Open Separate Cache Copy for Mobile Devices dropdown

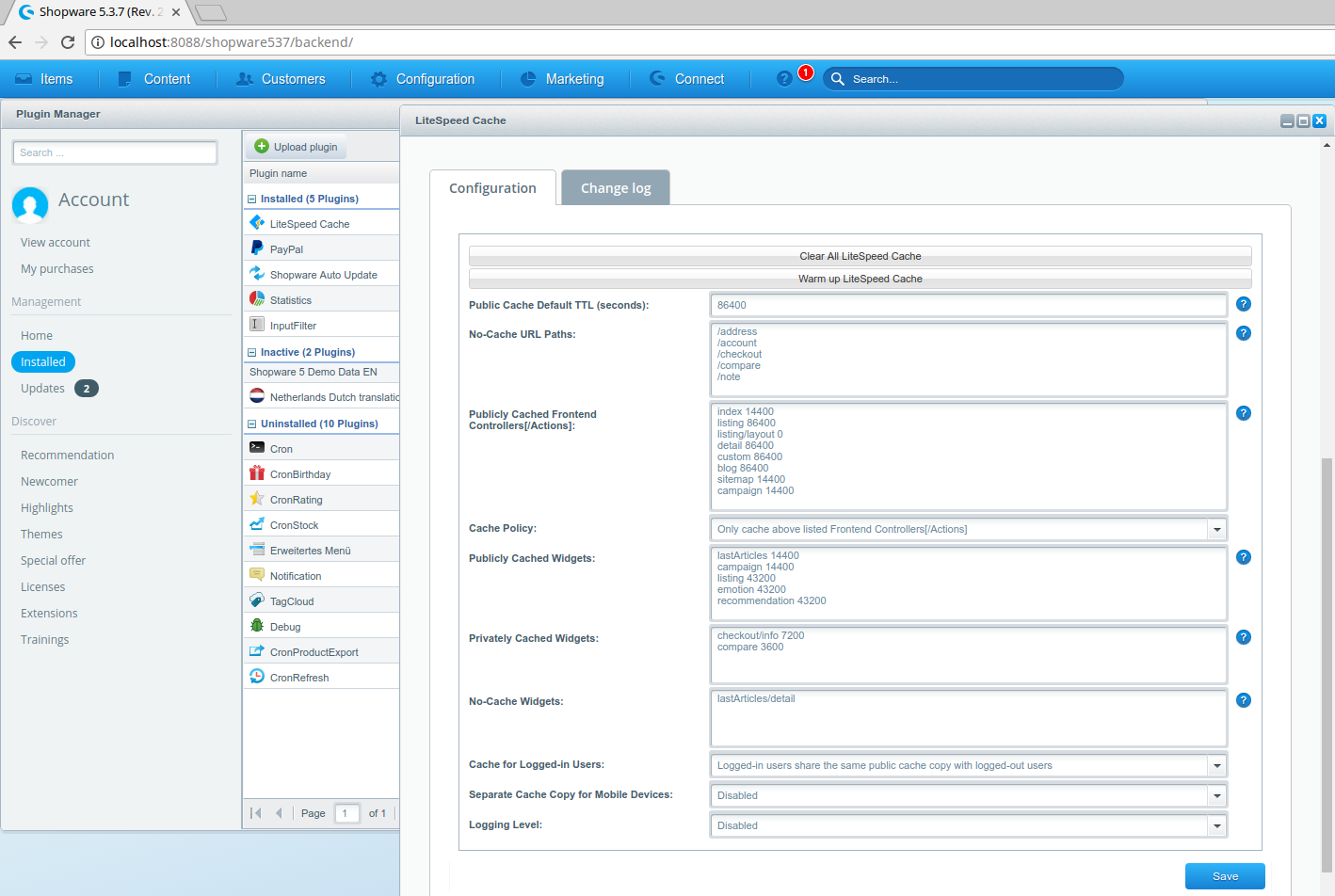click(1217, 795)
